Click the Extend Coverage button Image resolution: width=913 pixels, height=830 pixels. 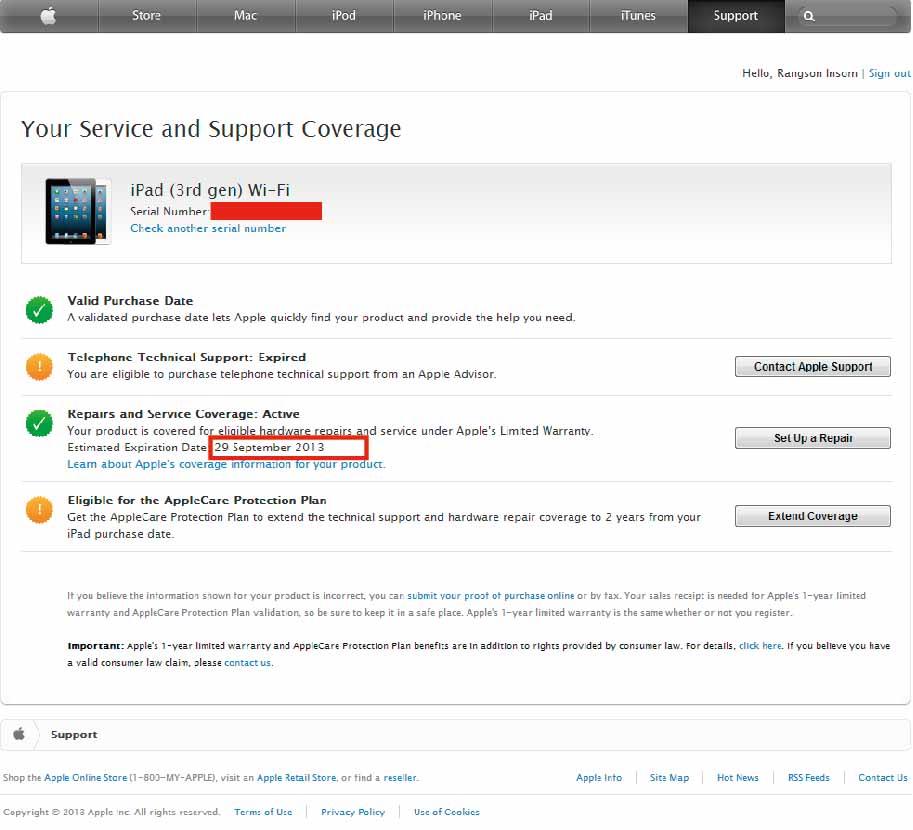[x=813, y=516]
